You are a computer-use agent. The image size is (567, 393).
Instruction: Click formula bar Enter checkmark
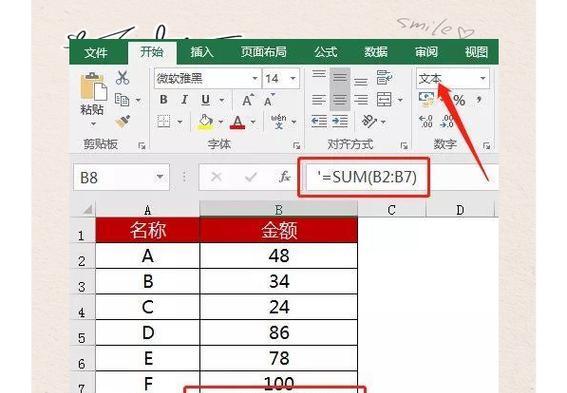(x=251, y=177)
